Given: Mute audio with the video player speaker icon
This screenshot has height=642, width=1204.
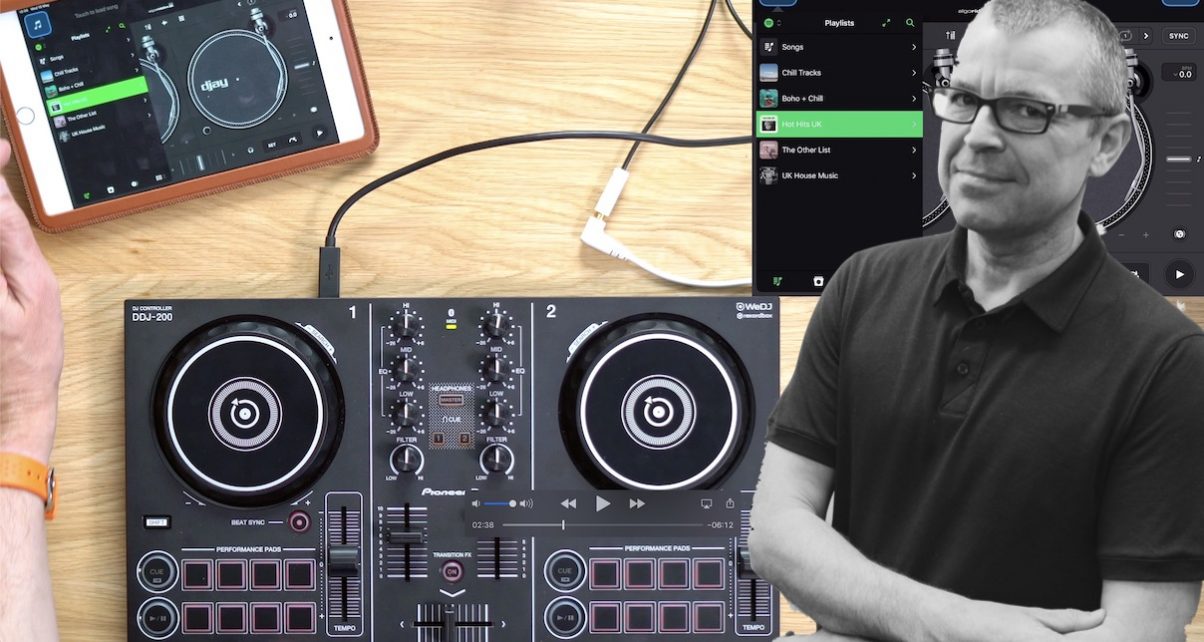Looking at the screenshot, I should coord(477,504).
